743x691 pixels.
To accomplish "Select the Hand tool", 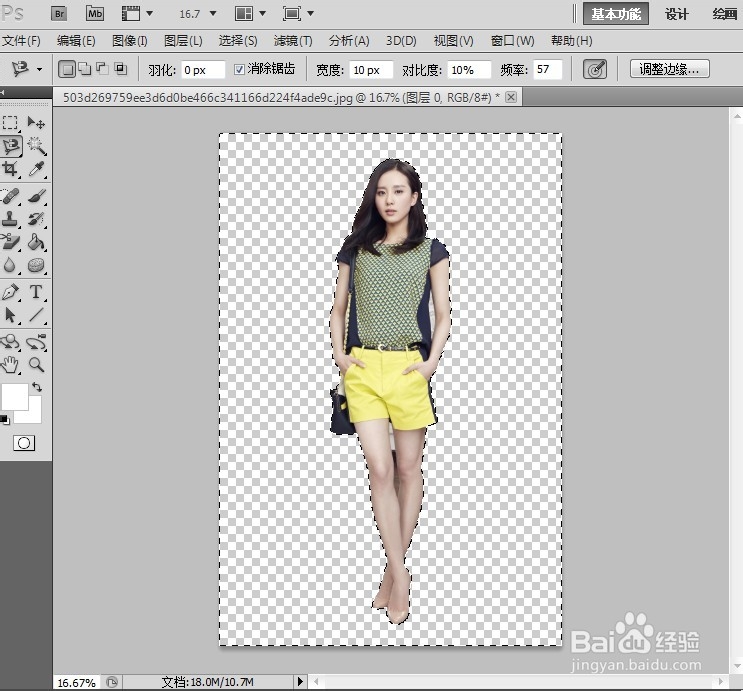I will [10, 364].
